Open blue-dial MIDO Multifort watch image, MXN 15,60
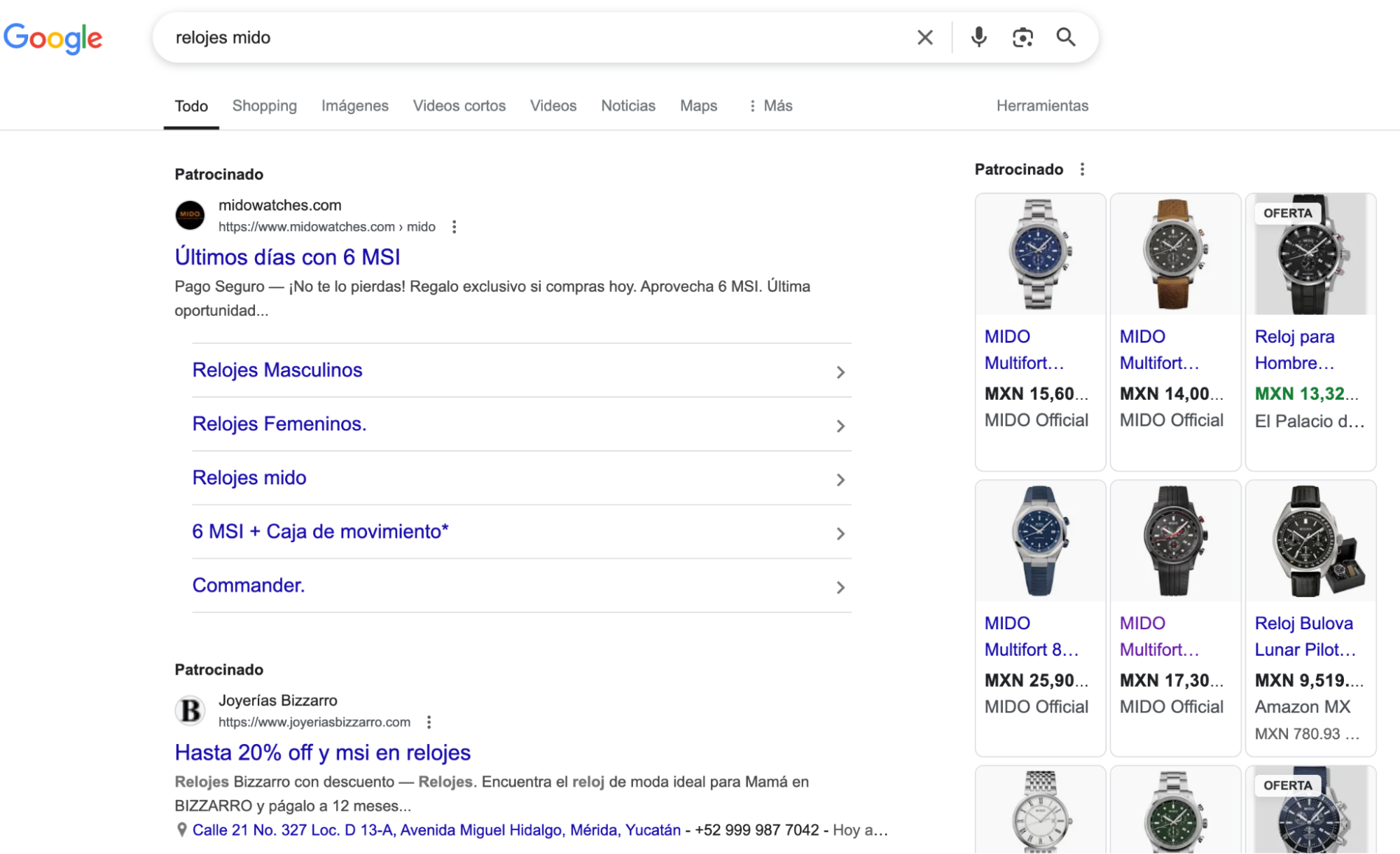The width and height of the screenshot is (1400, 854). pos(1040,254)
